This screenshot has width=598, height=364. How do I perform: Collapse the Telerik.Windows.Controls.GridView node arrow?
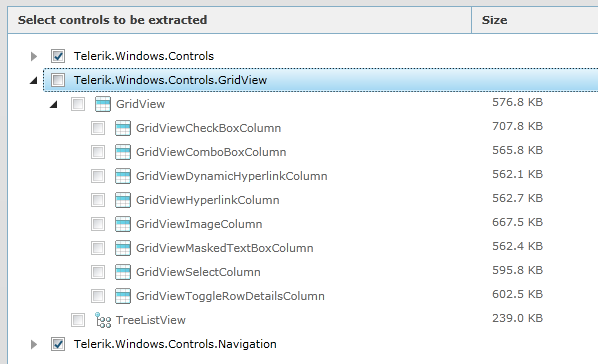coord(34,81)
